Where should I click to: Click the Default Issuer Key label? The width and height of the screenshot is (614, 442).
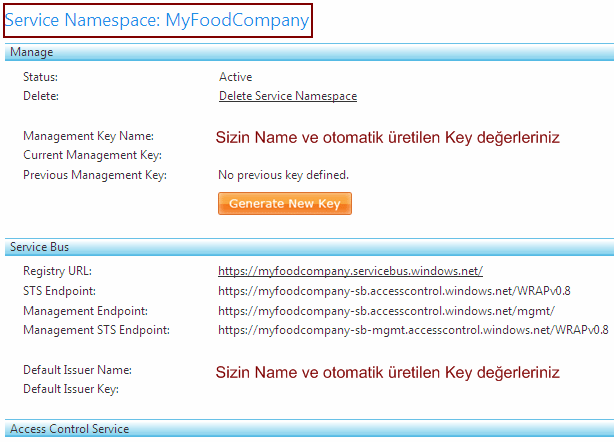click(x=71, y=389)
